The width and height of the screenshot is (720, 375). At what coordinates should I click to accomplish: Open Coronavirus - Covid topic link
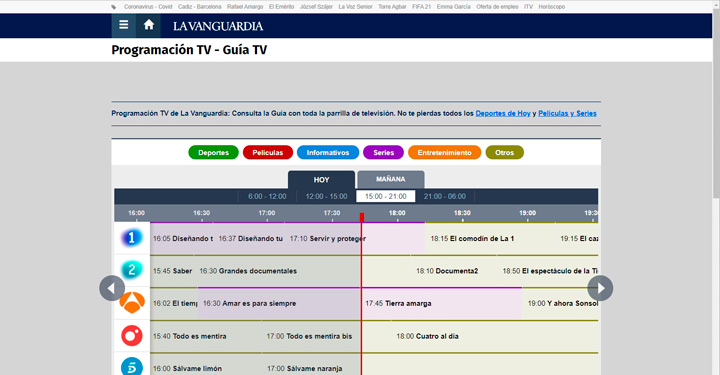[148, 7]
